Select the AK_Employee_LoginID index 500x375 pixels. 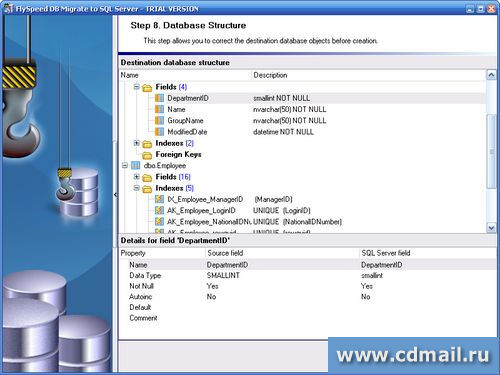click(201, 211)
